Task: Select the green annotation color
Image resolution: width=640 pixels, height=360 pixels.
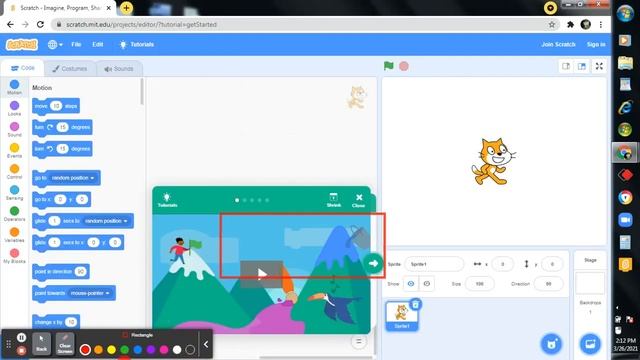Action: click(124, 349)
